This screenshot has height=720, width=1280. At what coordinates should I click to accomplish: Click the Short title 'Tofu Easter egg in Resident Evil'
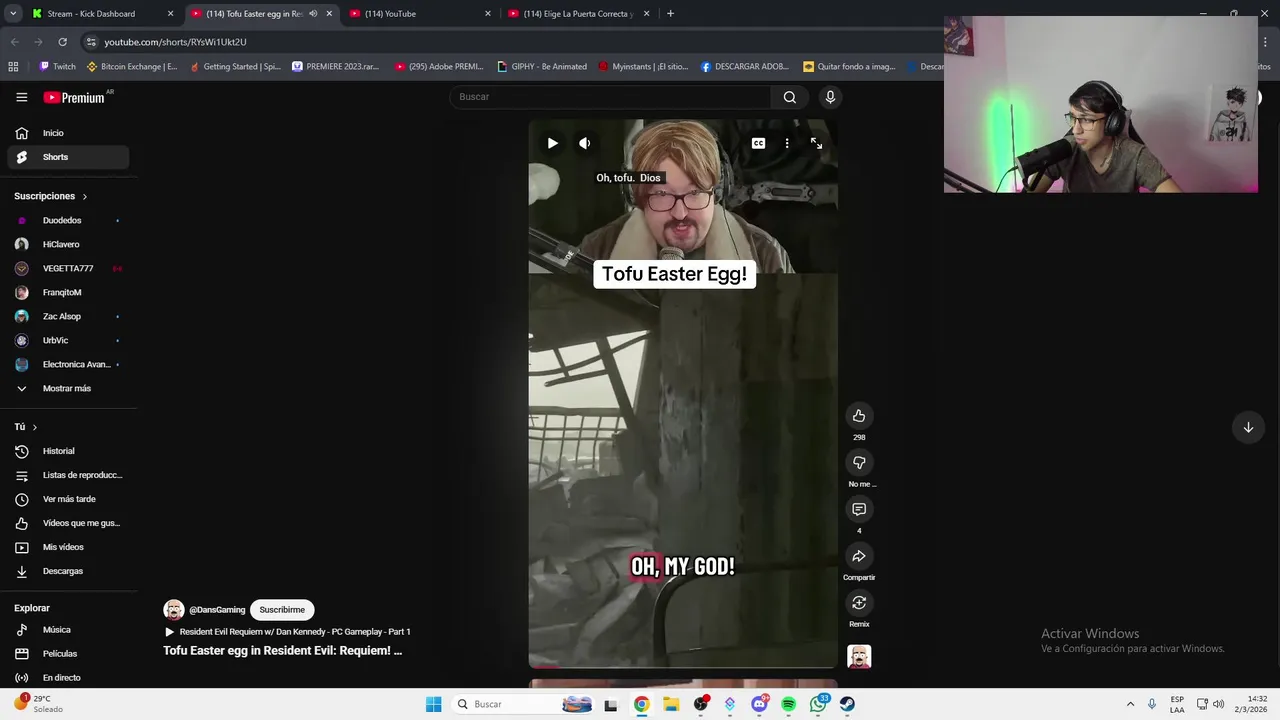(x=283, y=651)
